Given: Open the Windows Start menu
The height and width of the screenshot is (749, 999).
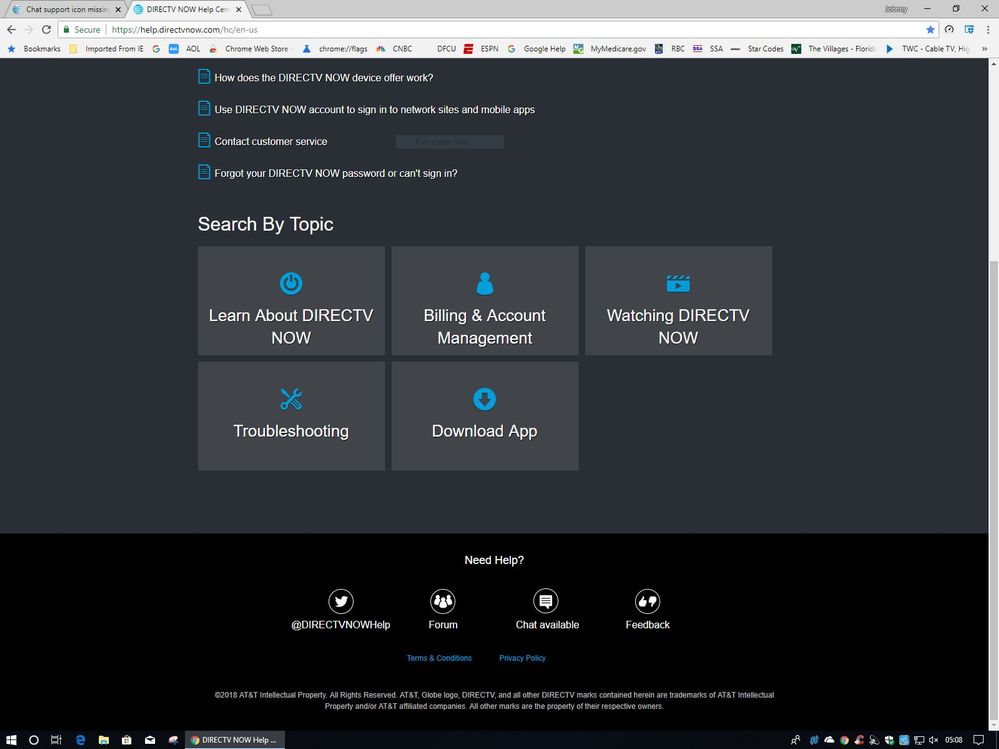Looking at the screenshot, I should click(11, 740).
